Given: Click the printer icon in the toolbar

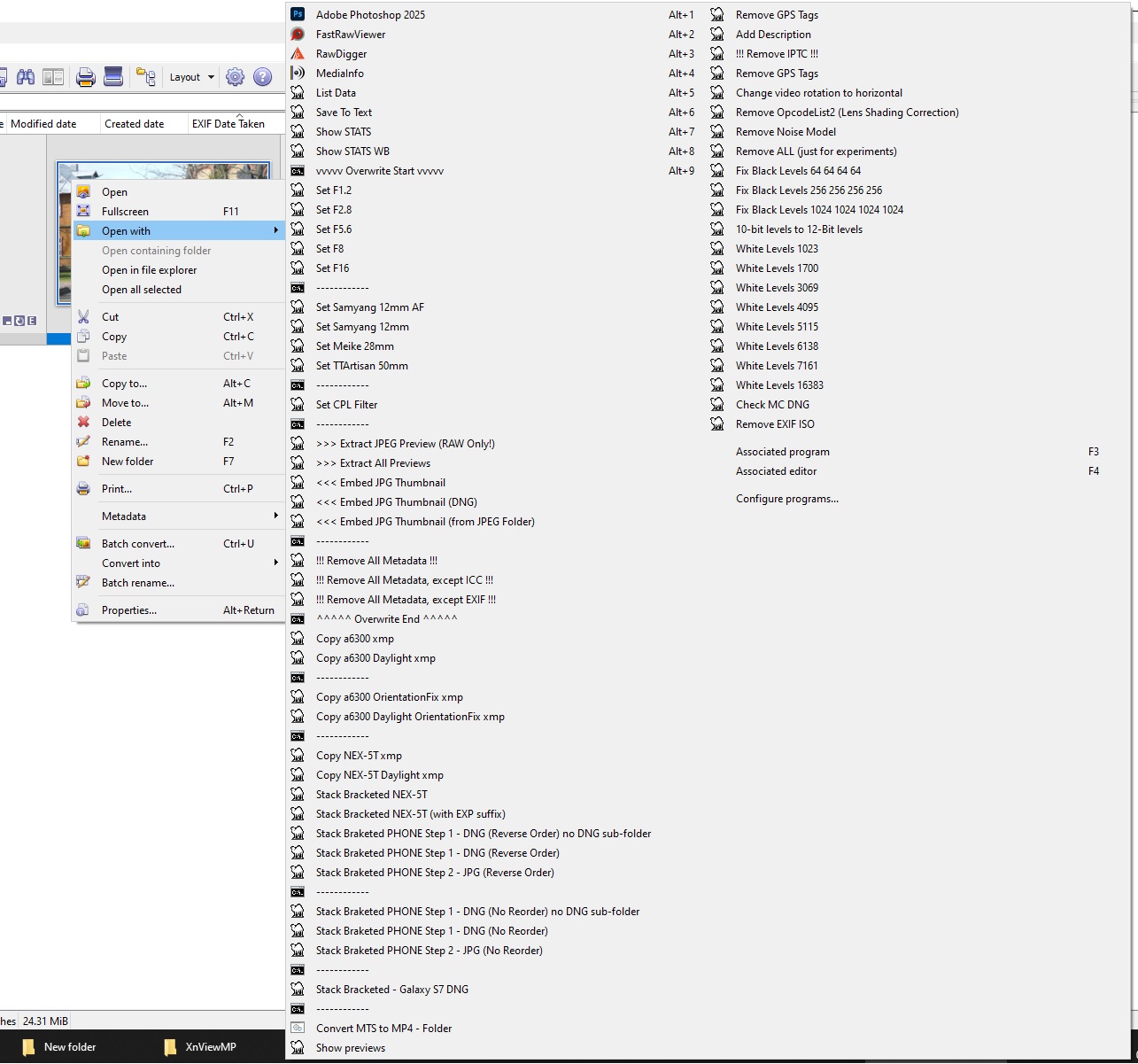Looking at the screenshot, I should point(86,77).
